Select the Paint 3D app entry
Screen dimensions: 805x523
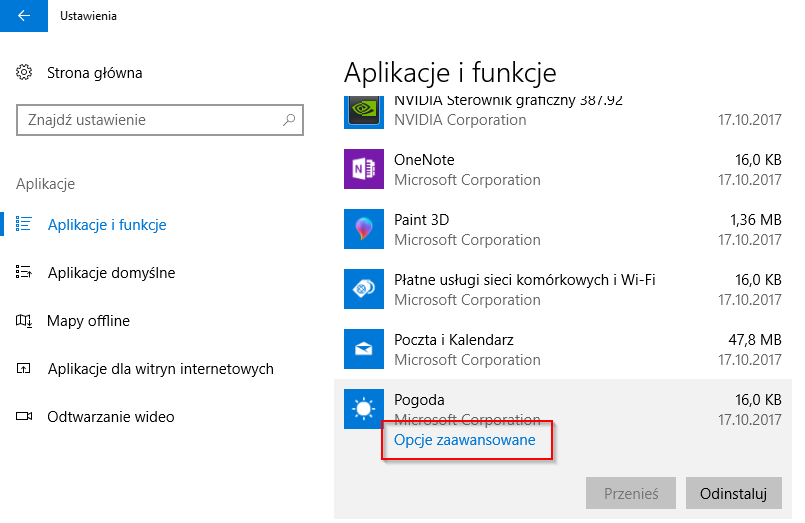coord(563,229)
